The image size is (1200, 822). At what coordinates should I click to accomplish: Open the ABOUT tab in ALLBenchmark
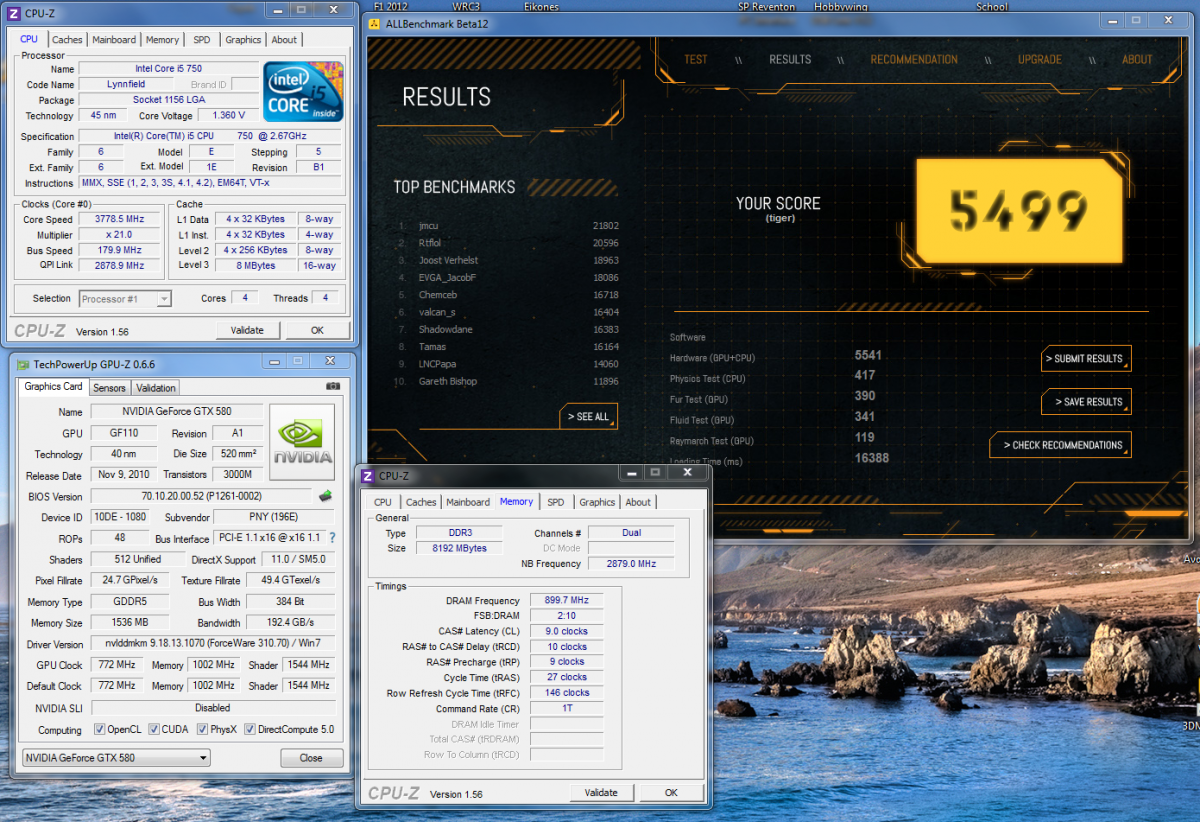point(1137,59)
